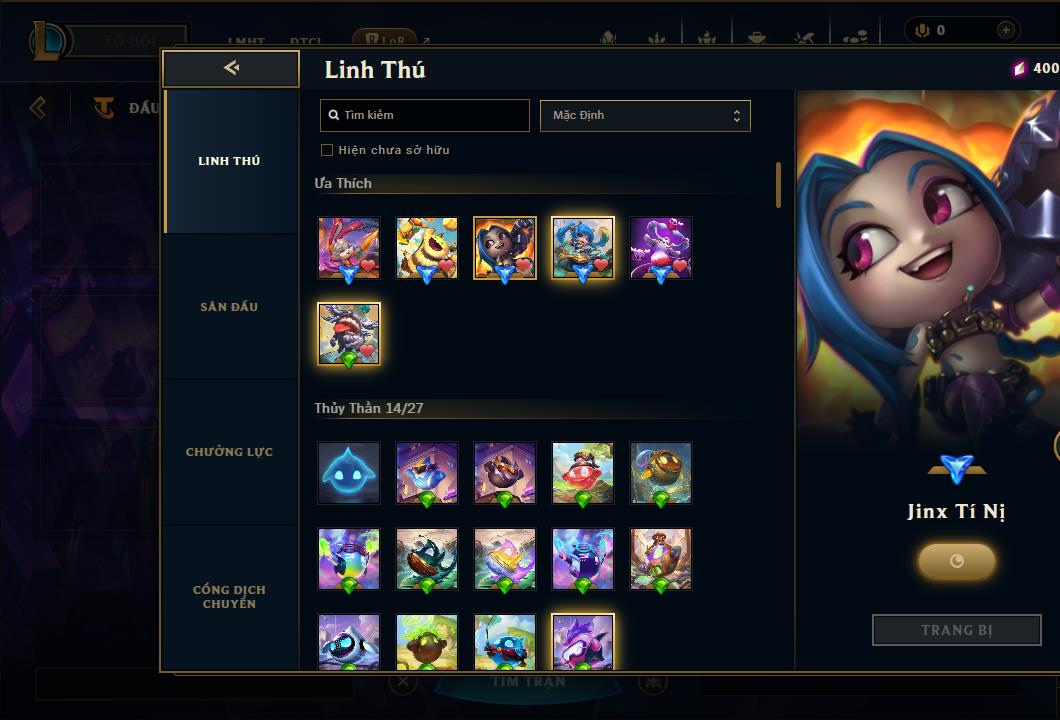Pick the purple dragon favorite little legend
The height and width of the screenshot is (720, 1060).
[660, 247]
